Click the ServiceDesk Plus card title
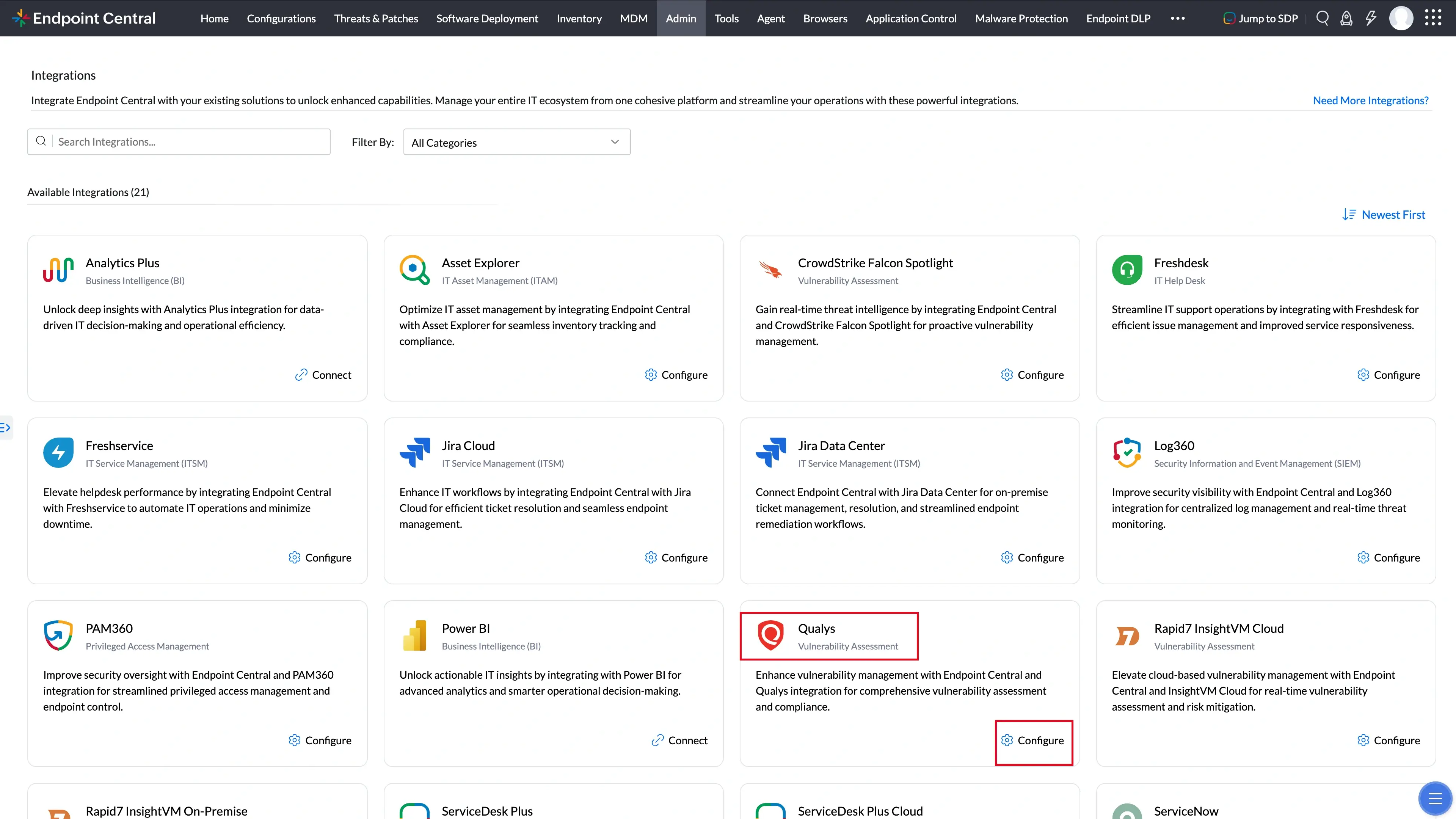Screen dimensions: 1456x819 pos(486,811)
